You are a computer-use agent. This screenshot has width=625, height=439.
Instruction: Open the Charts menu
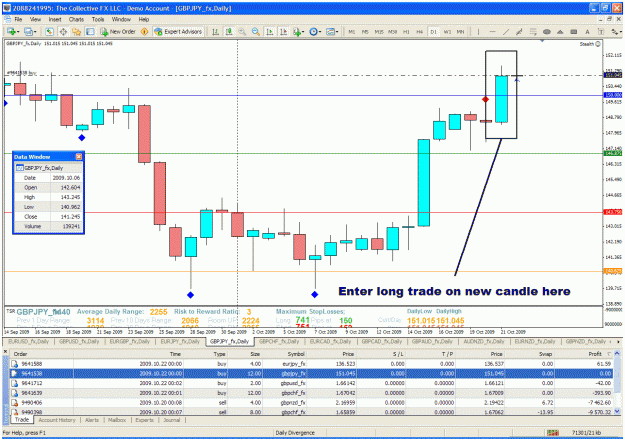pos(76,19)
